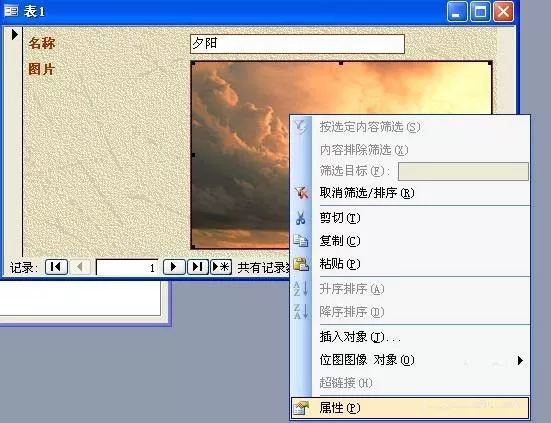Create new record with asterisk button
Viewport: 551px width, 423px height.
coord(221,267)
